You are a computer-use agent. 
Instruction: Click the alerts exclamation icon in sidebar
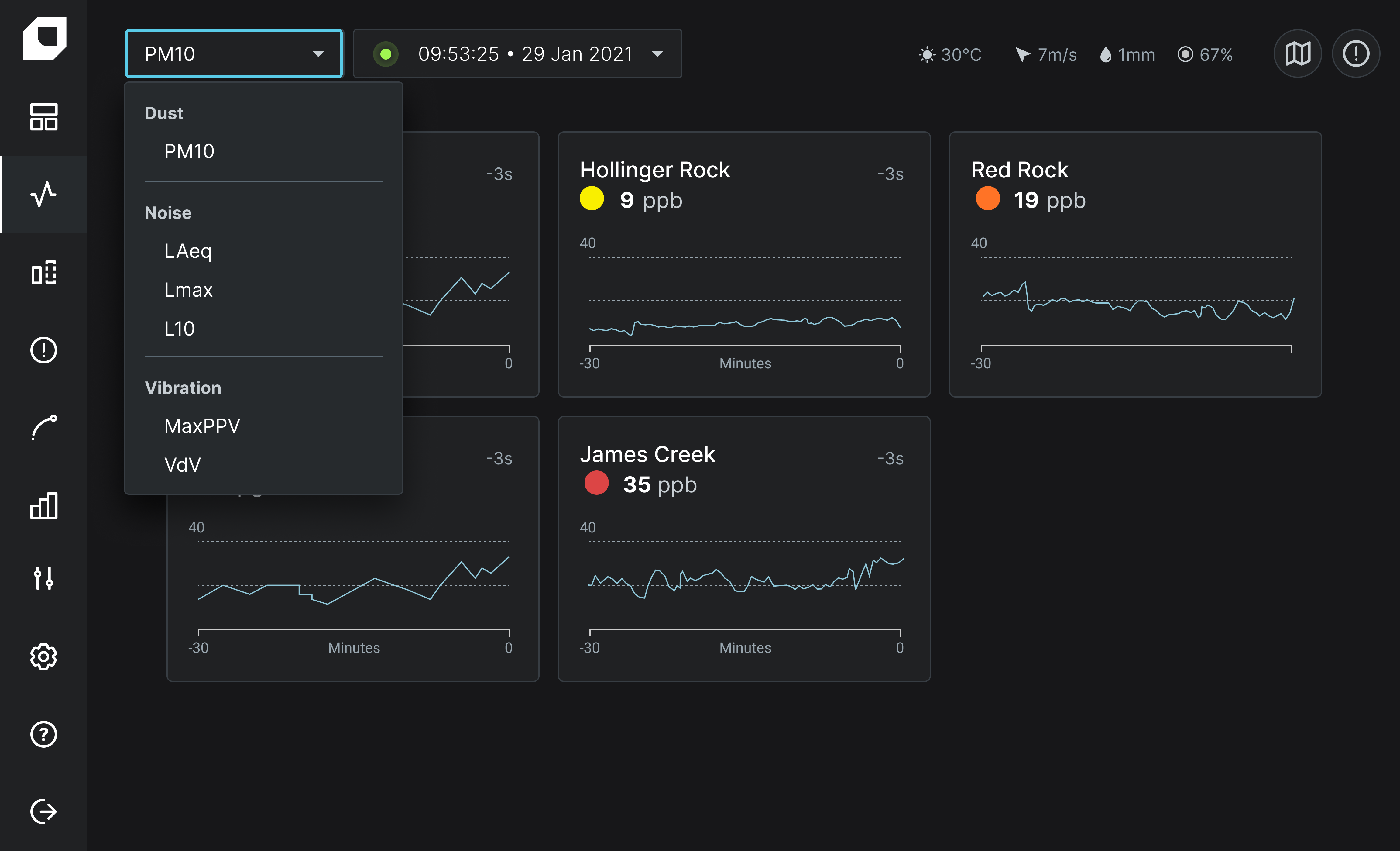pyautogui.click(x=44, y=350)
